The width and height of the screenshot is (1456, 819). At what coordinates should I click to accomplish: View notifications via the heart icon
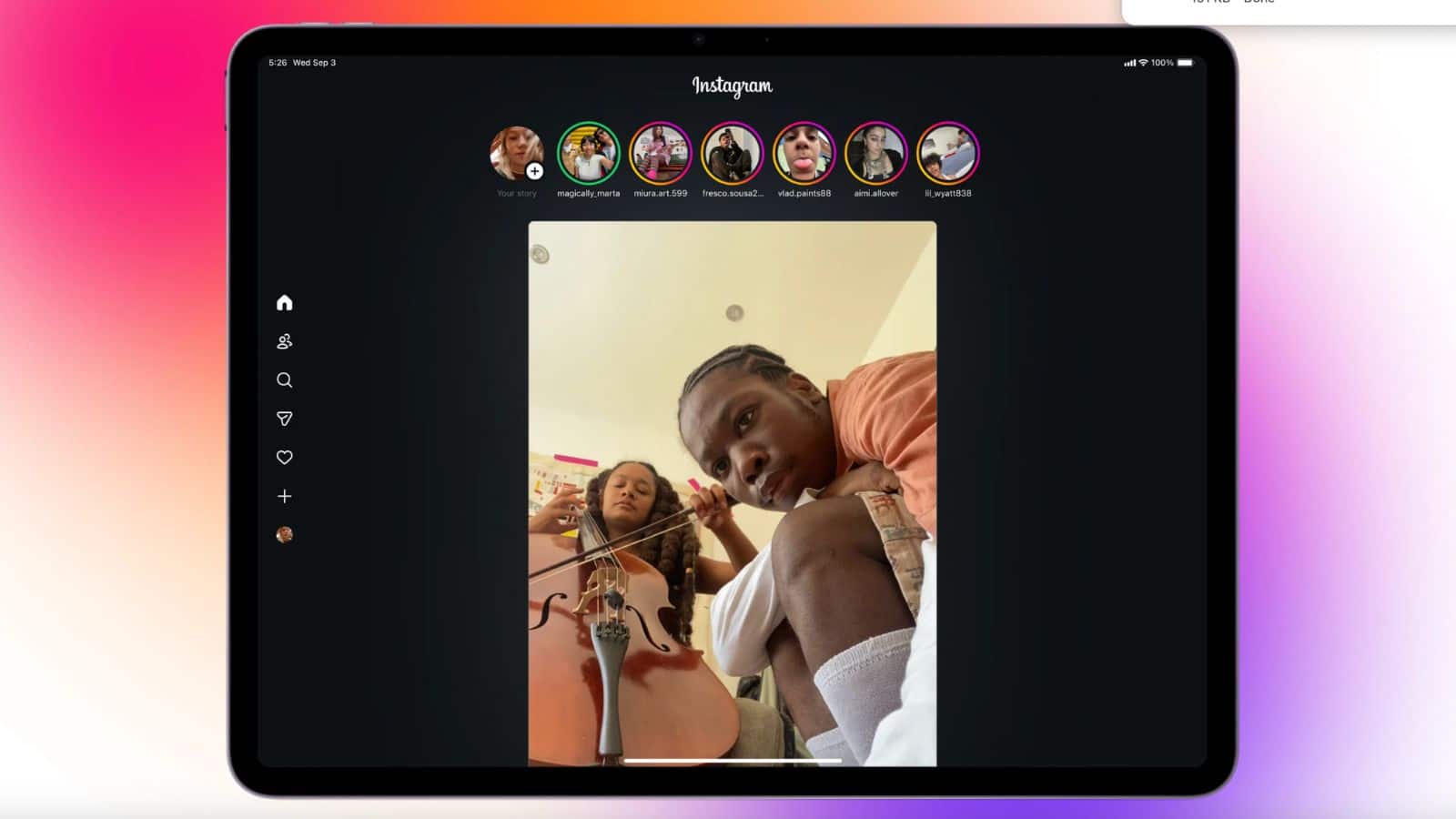coord(284,458)
